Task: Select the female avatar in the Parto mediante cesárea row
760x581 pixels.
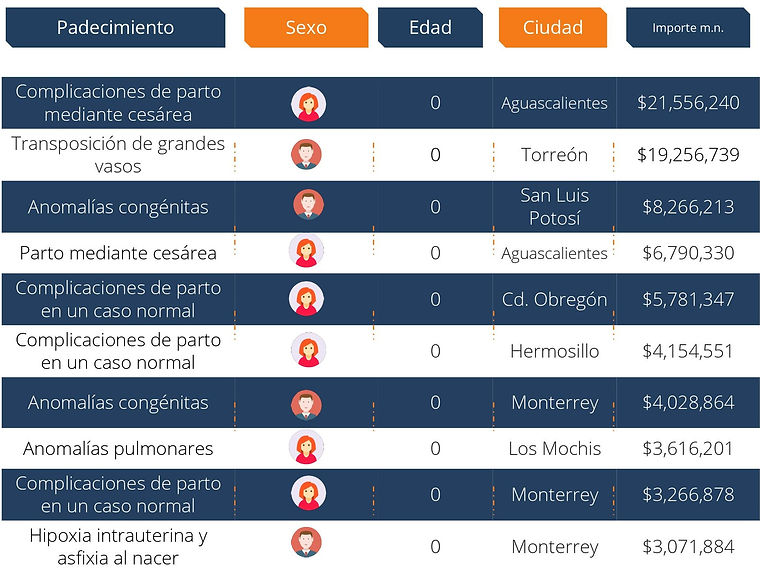Action: point(305,251)
